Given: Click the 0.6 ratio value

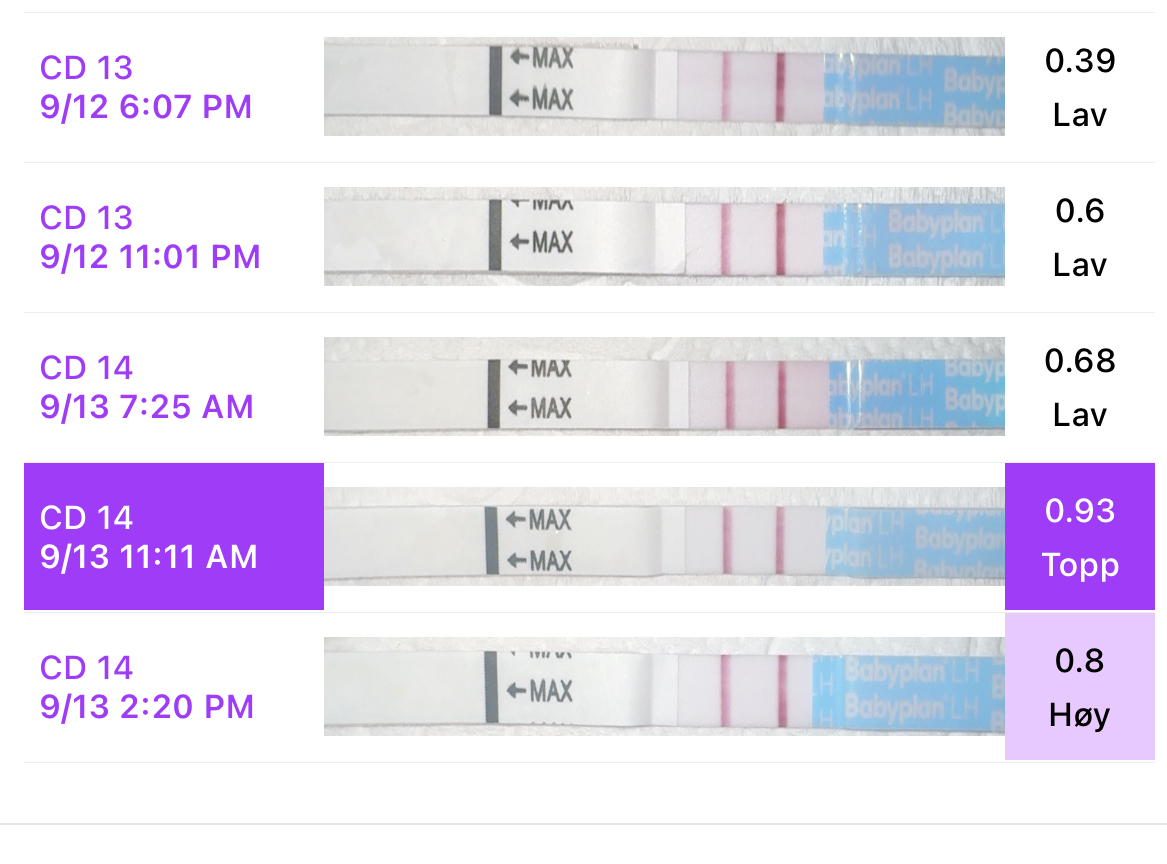Looking at the screenshot, I should point(1080,211).
